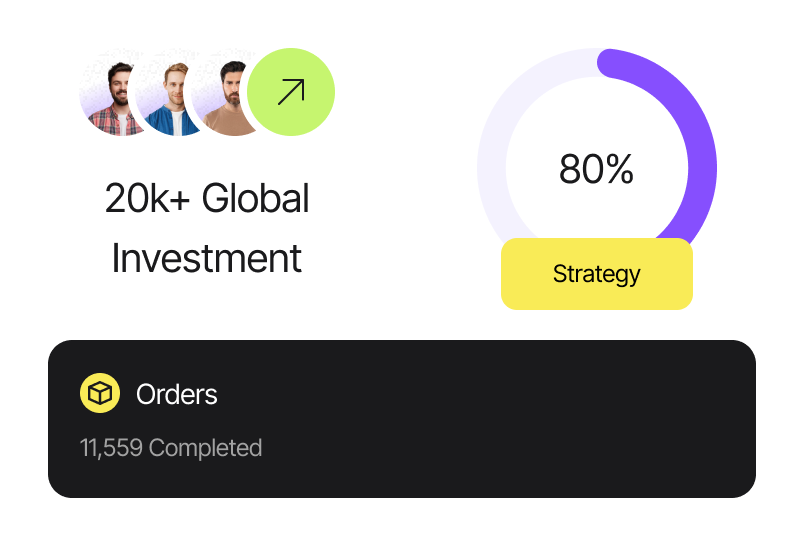The height and width of the screenshot is (546, 804).
Task: Click the Investment heading word
Action: coord(207,258)
